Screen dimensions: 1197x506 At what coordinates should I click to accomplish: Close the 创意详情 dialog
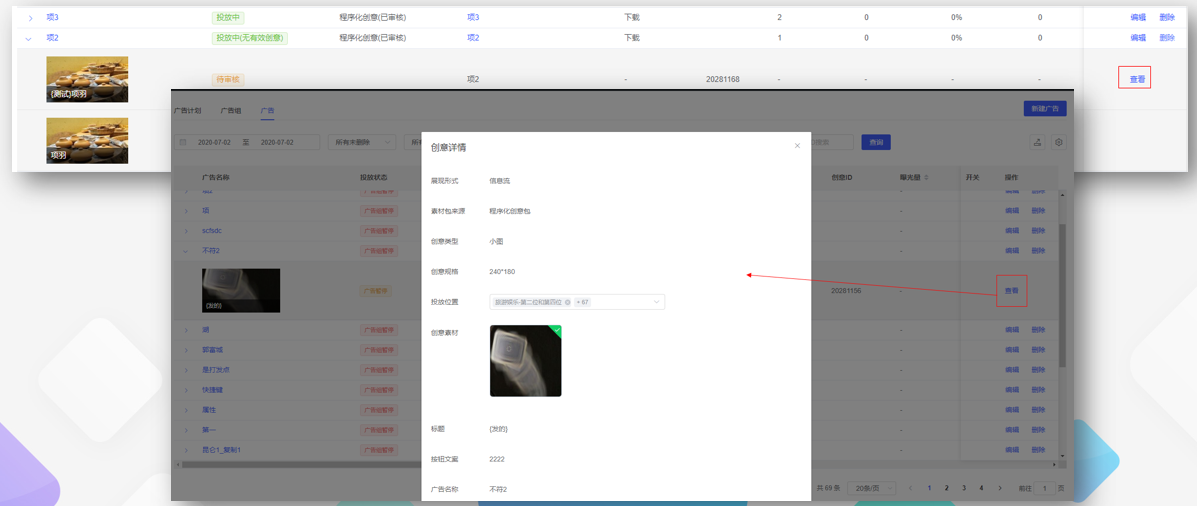tap(797, 146)
